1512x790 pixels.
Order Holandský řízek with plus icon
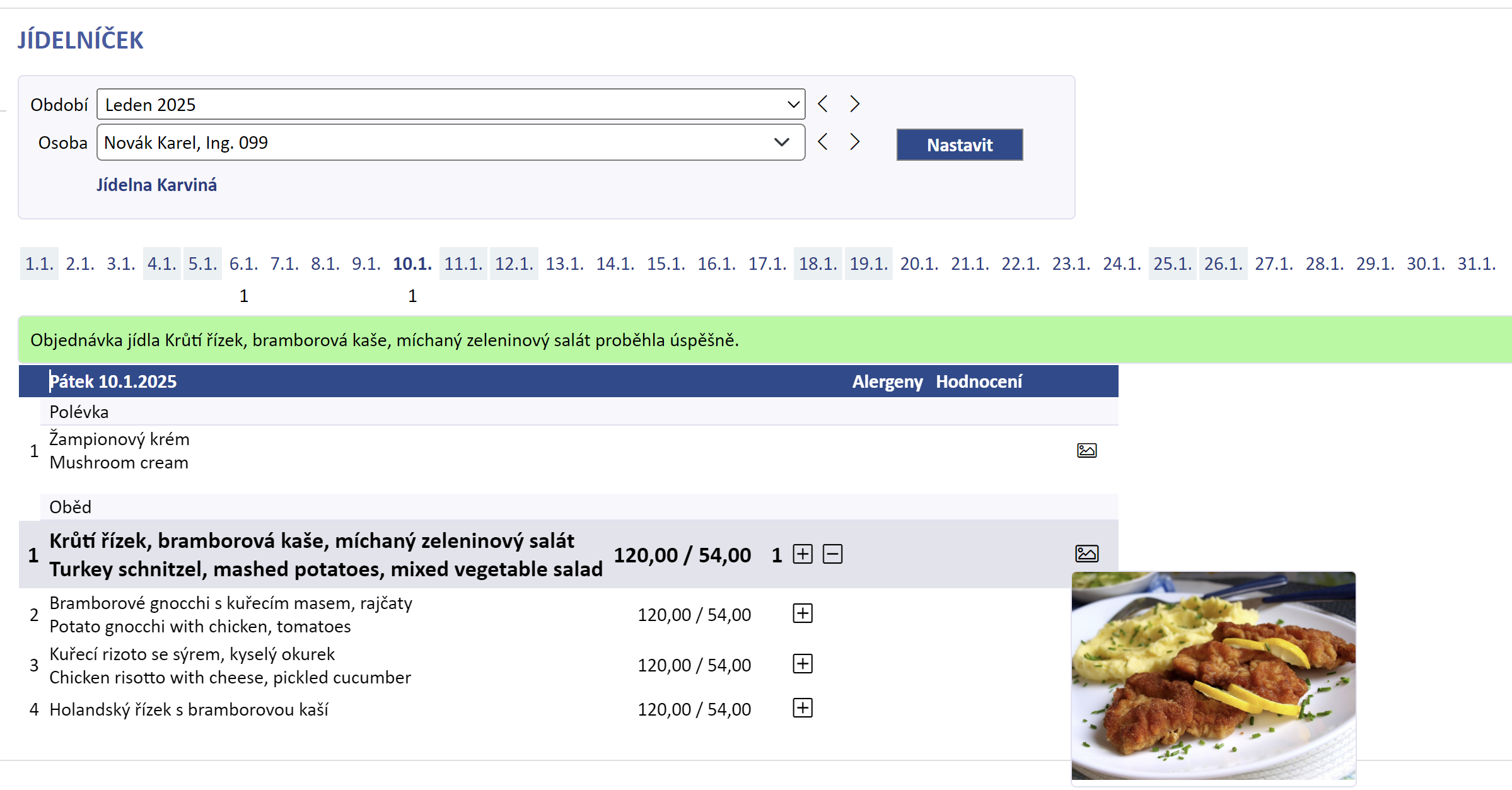(x=803, y=708)
